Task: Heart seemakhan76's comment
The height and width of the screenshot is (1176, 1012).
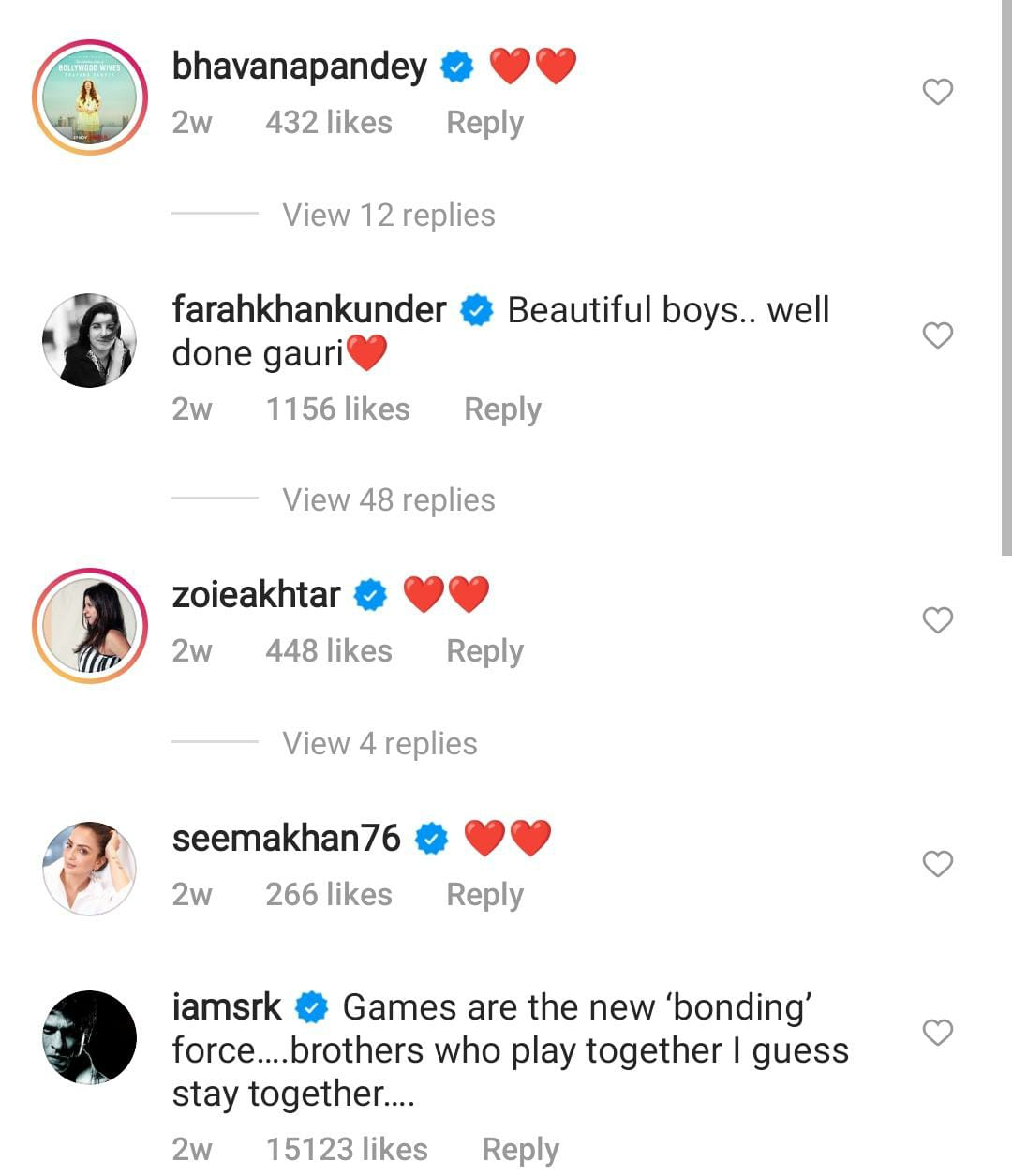Action: (937, 864)
